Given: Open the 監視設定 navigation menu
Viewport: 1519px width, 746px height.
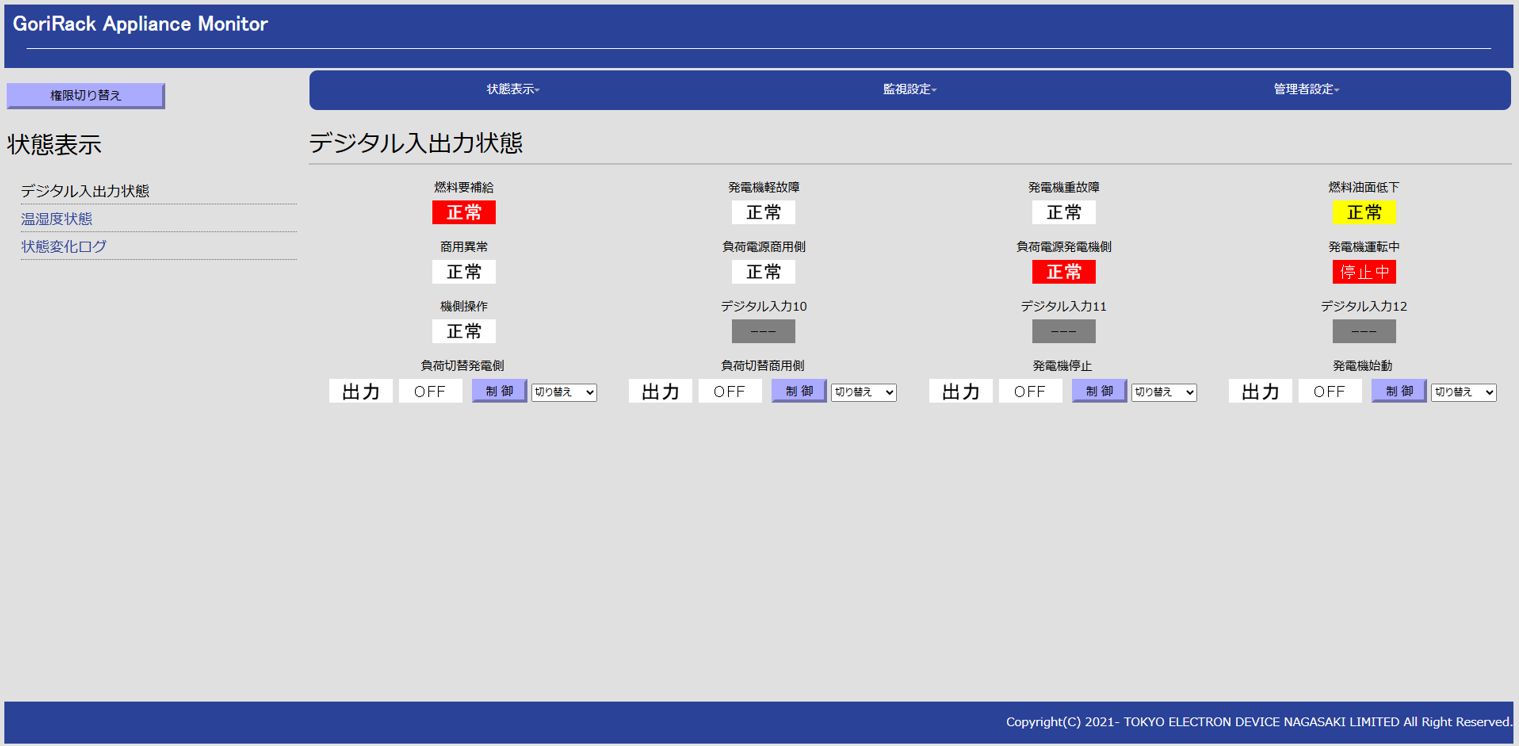Looking at the screenshot, I should (x=909, y=90).
